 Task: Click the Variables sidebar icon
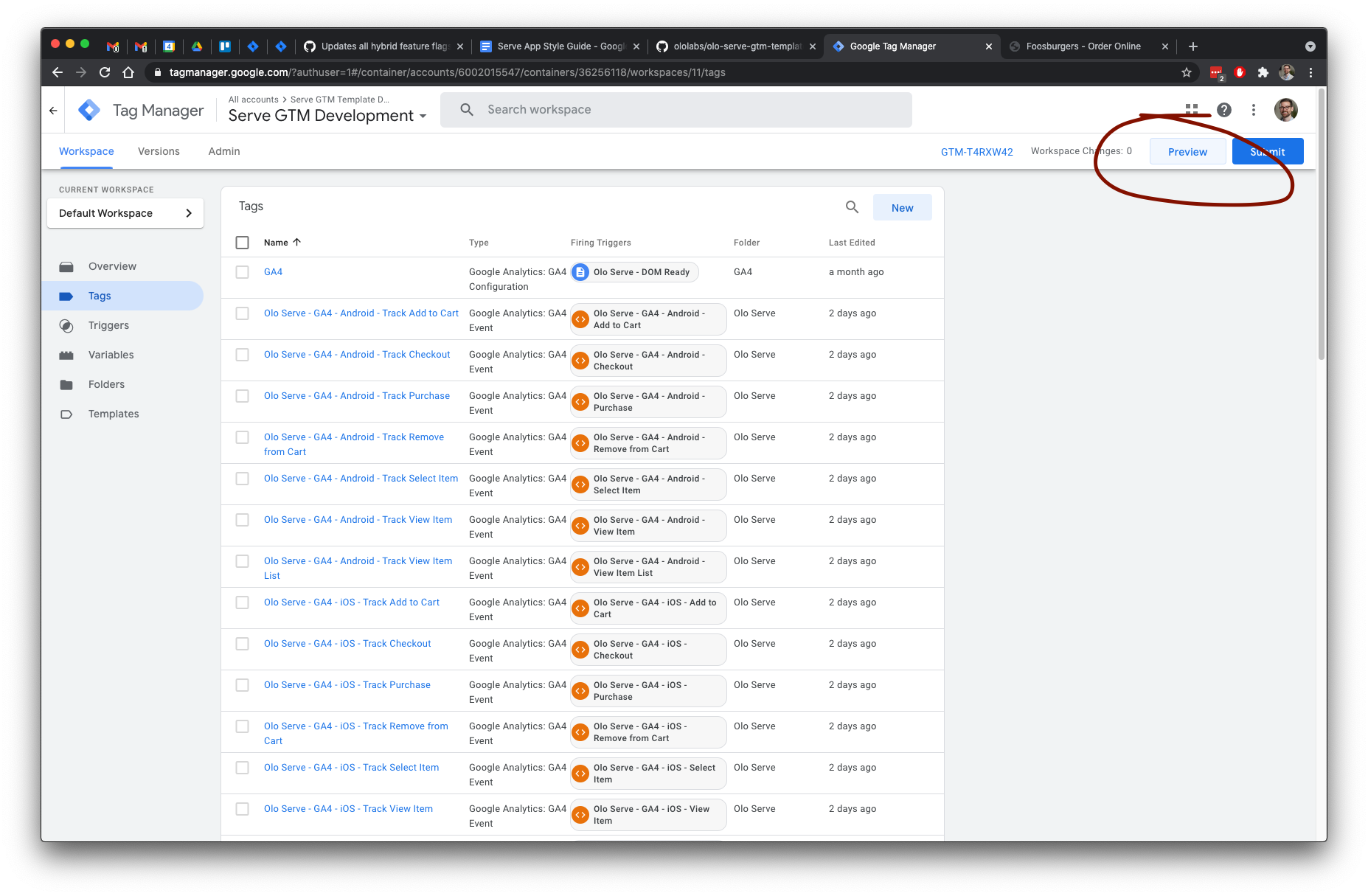point(66,355)
